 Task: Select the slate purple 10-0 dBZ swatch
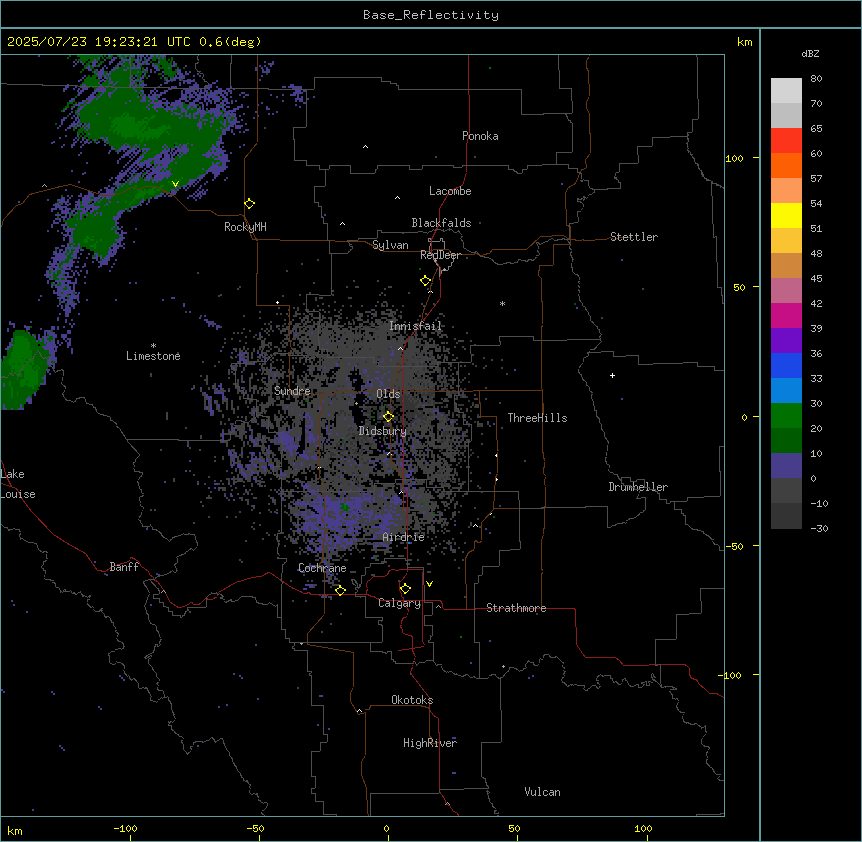coord(786,466)
